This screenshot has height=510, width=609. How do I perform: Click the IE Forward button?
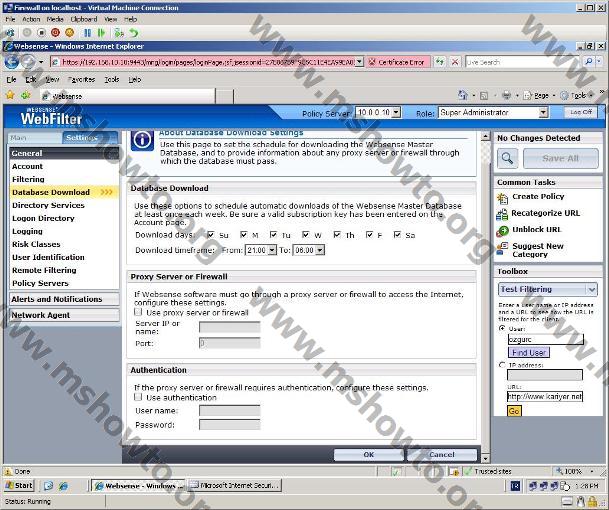[x=28, y=62]
